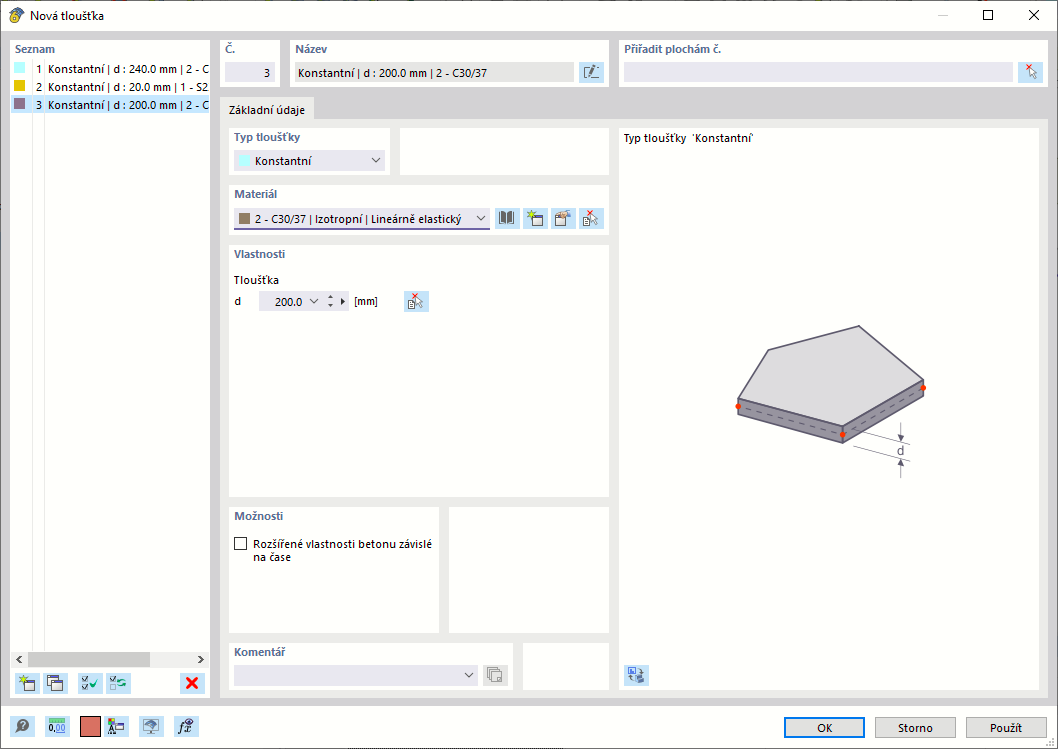Click thickness d stepper arrows
Image resolution: width=1058 pixels, height=749 pixels.
click(x=331, y=302)
